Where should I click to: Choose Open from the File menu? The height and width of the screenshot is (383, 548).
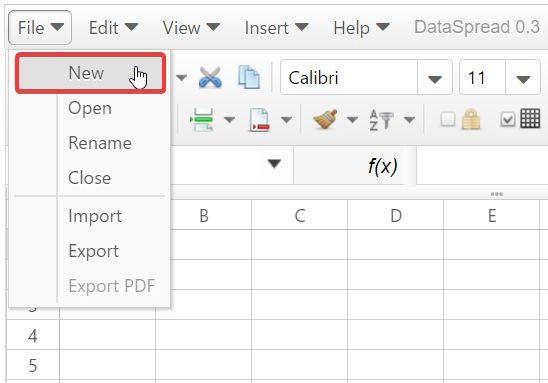pyautogui.click(x=91, y=108)
